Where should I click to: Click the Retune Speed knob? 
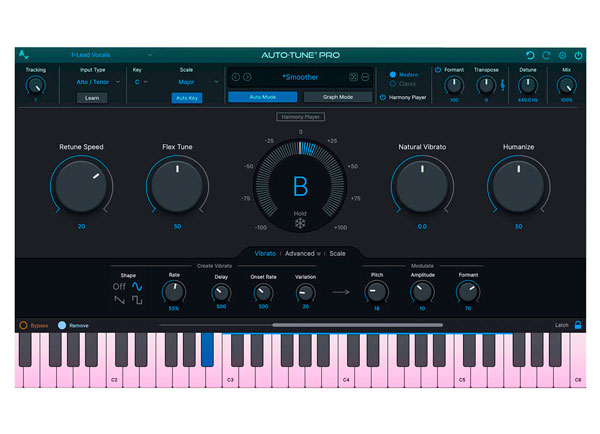tap(81, 186)
